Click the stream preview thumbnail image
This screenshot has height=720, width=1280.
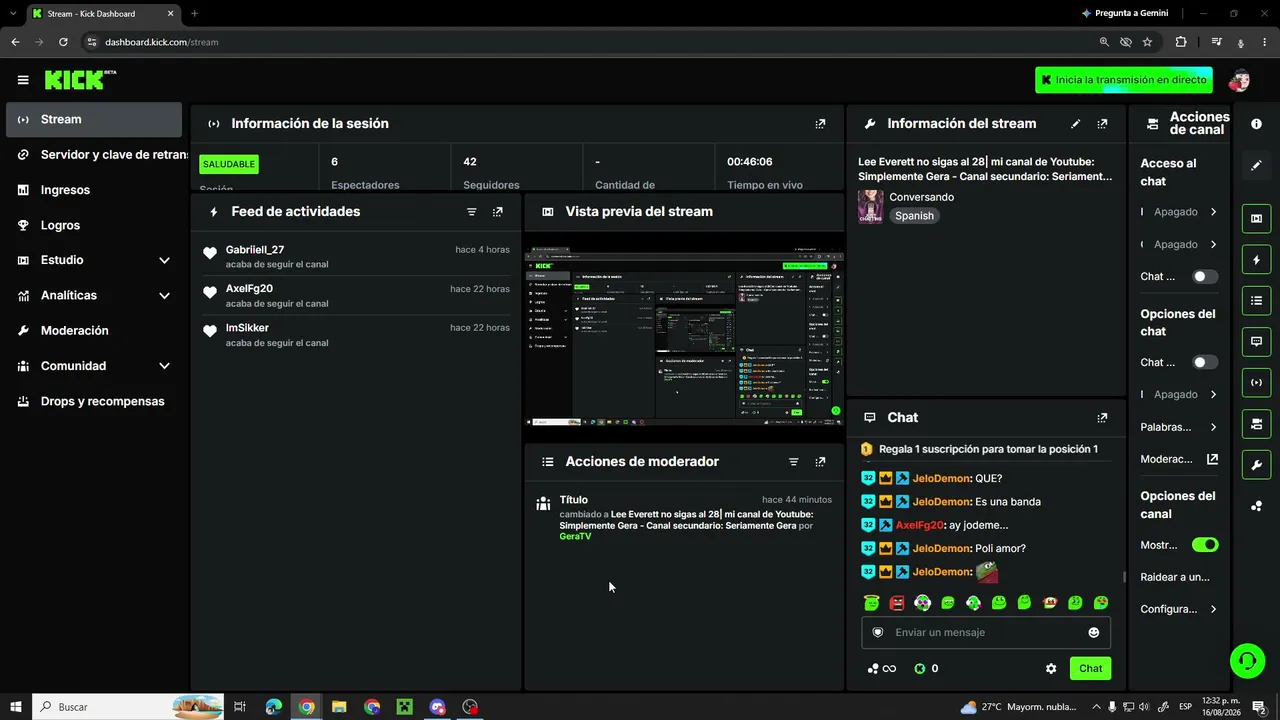point(684,336)
